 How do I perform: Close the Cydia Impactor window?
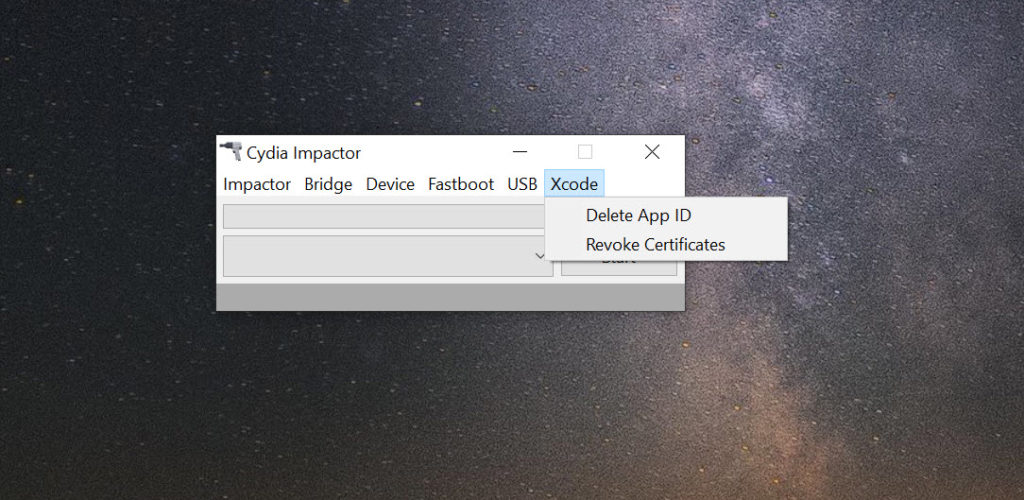pyautogui.click(x=652, y=152)
